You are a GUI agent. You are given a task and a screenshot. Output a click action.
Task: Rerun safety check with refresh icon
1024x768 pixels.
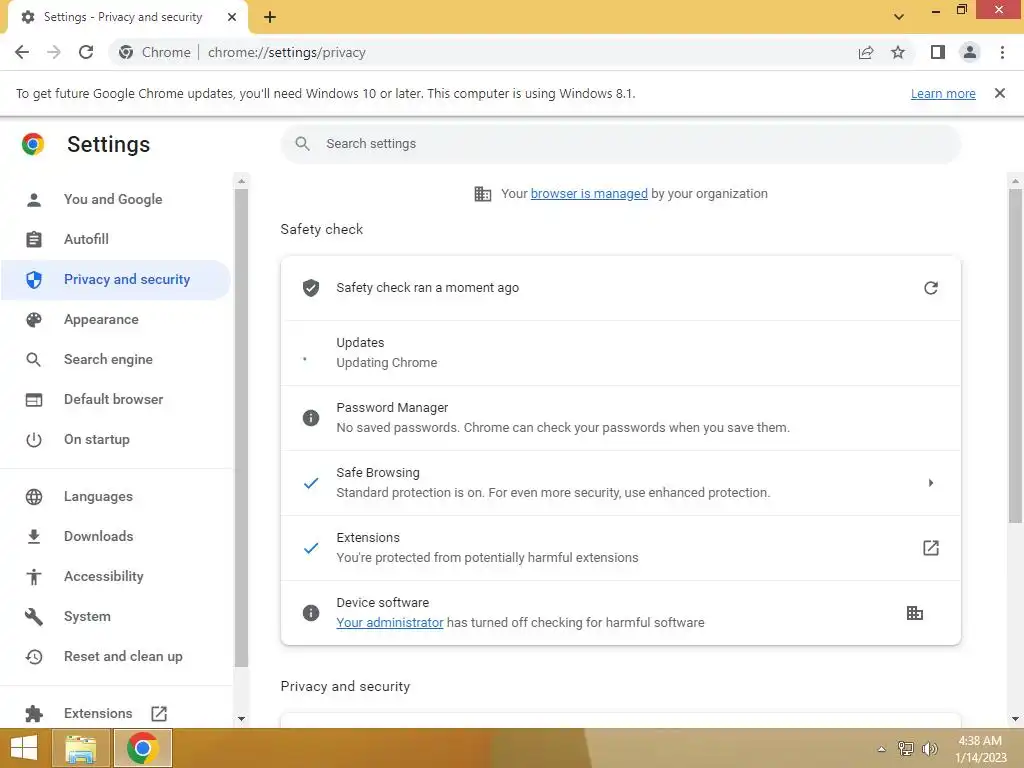pyautogui.click(x=931, y=288)
